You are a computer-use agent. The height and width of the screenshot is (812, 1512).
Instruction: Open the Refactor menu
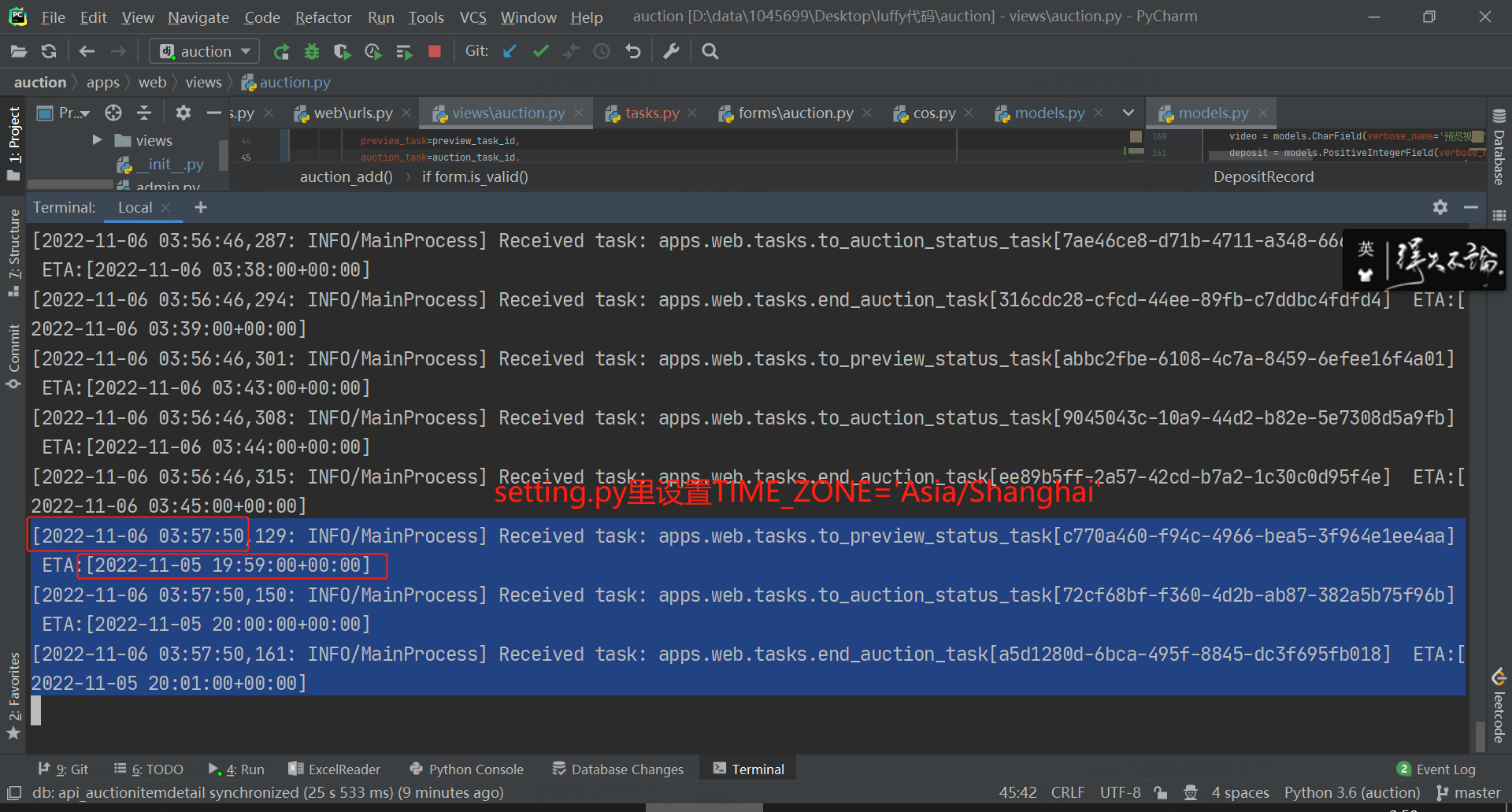[x=324, y=17]
